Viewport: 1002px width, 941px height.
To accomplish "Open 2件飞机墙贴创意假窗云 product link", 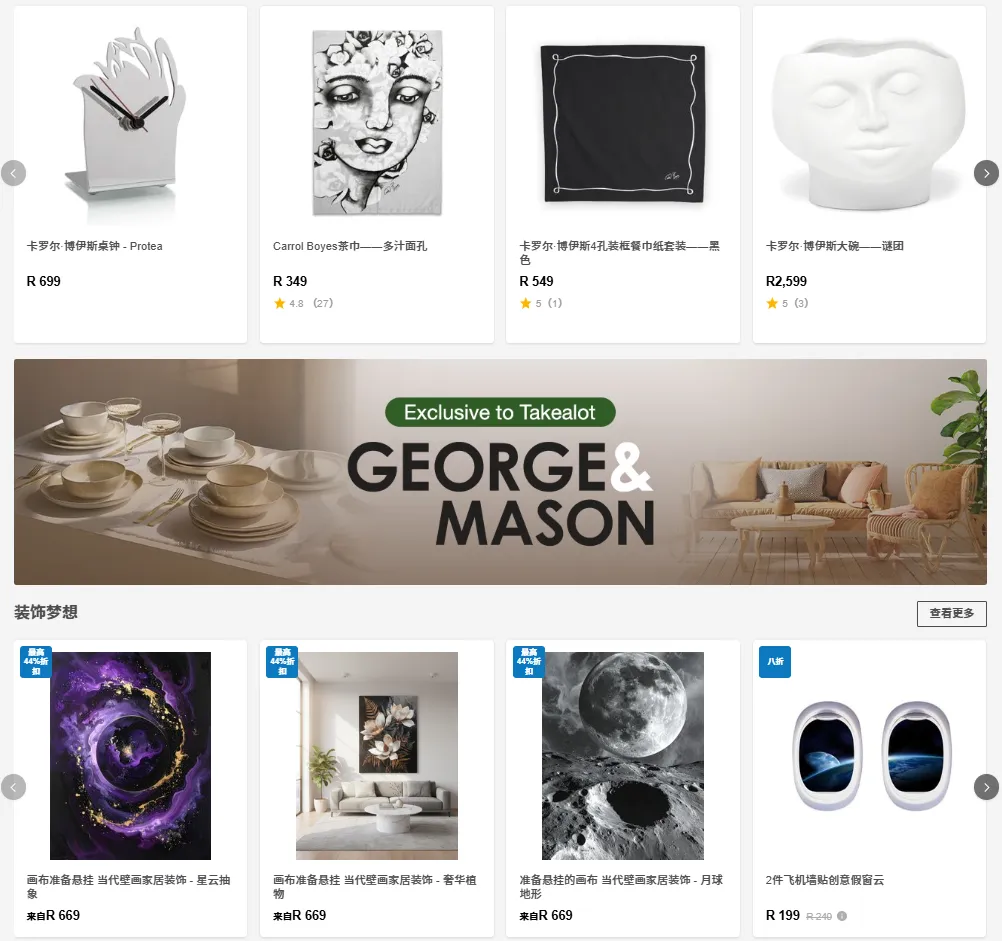I will tap(825, 880).
